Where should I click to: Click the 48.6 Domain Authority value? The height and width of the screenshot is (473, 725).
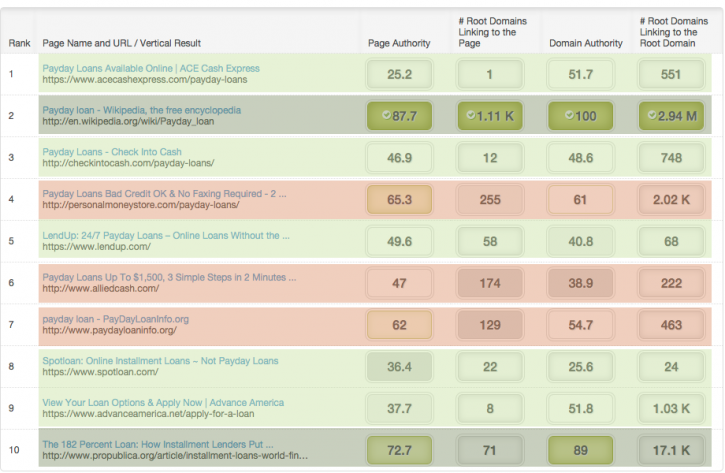pos(581,158)
